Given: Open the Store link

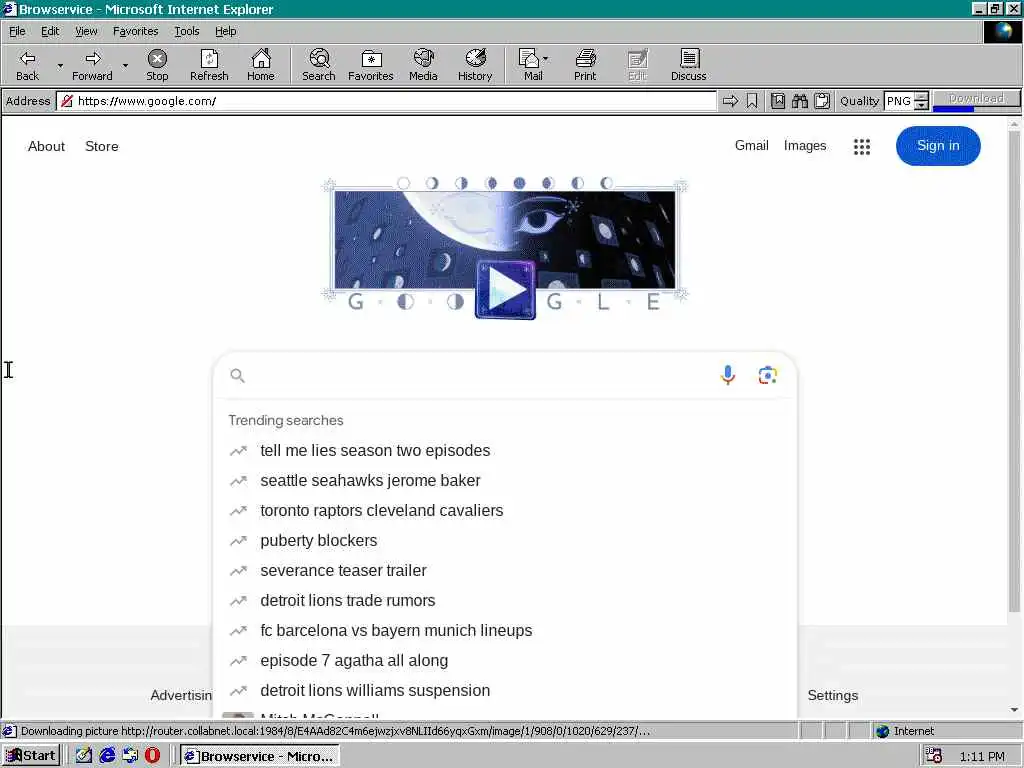Looking at the screenshot, I should 102,146.
